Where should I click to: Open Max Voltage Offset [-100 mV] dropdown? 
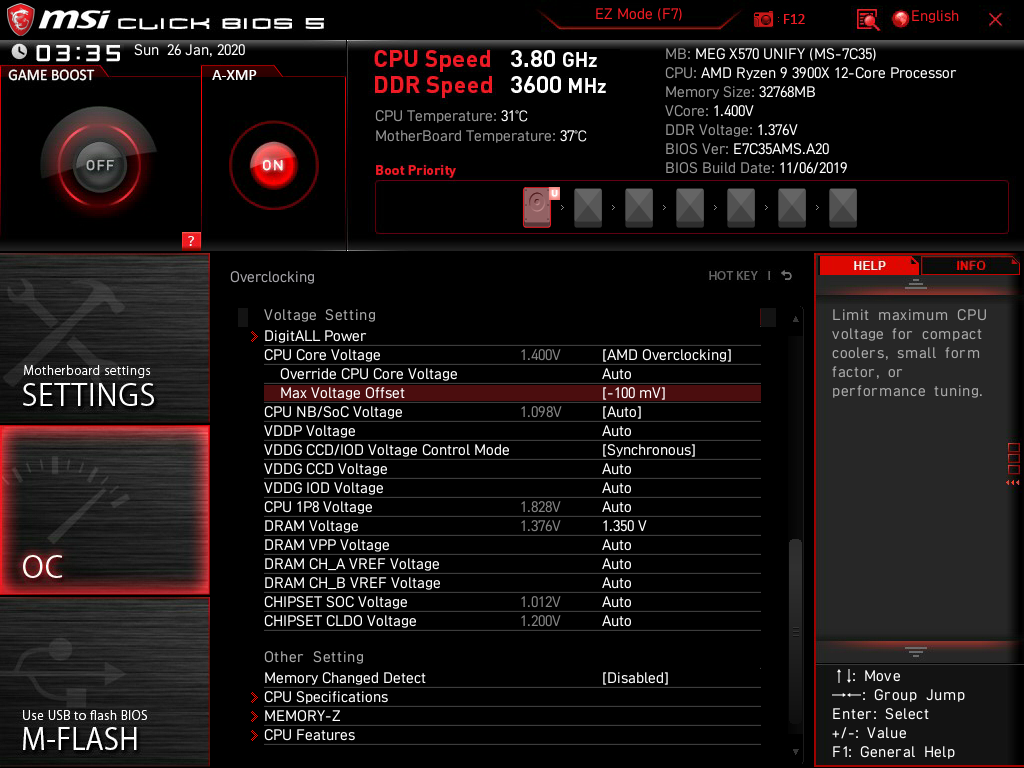pos(633,392)
